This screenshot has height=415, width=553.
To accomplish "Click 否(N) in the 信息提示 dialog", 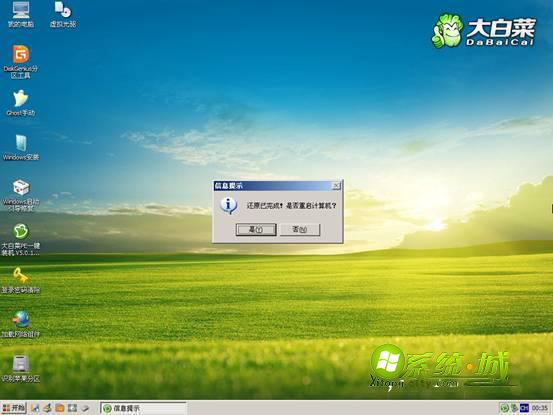I will [x=300, y=230].
